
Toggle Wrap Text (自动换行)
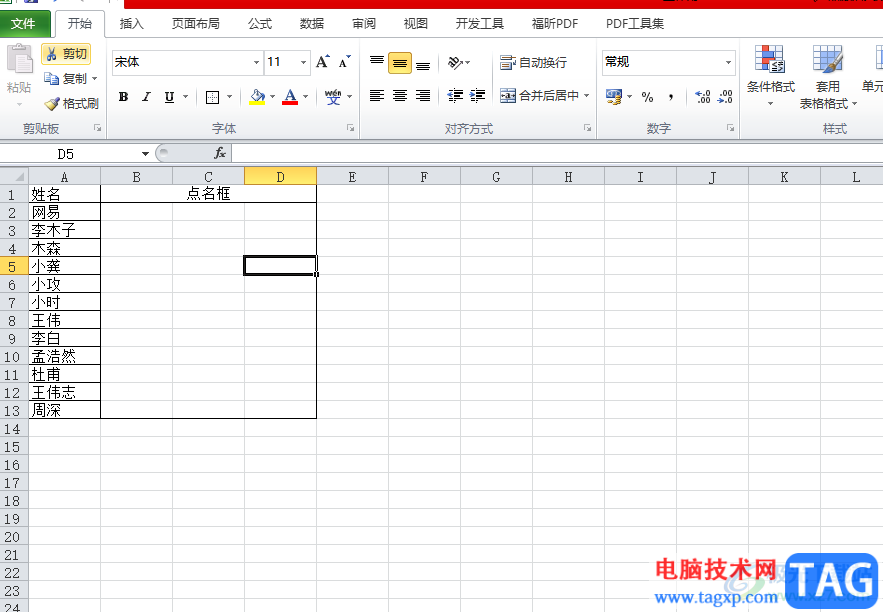click(533, 62)
